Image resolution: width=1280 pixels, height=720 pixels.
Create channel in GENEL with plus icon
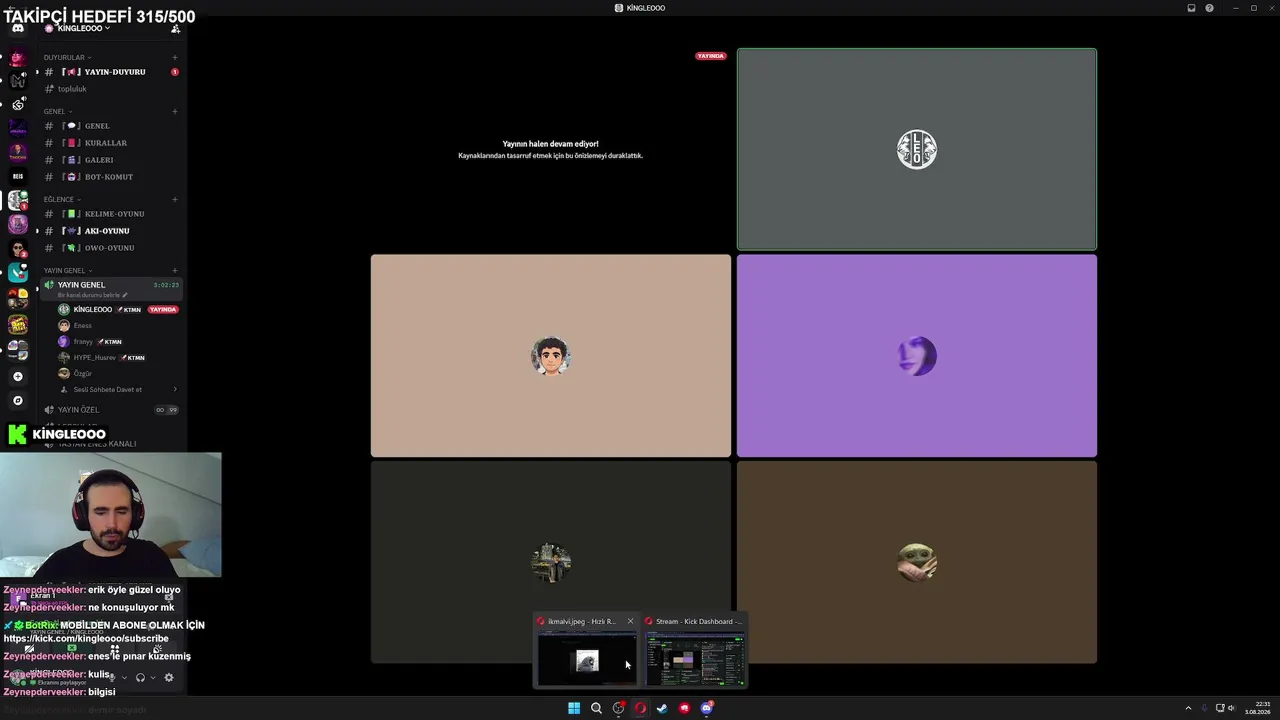click(175, 111)
